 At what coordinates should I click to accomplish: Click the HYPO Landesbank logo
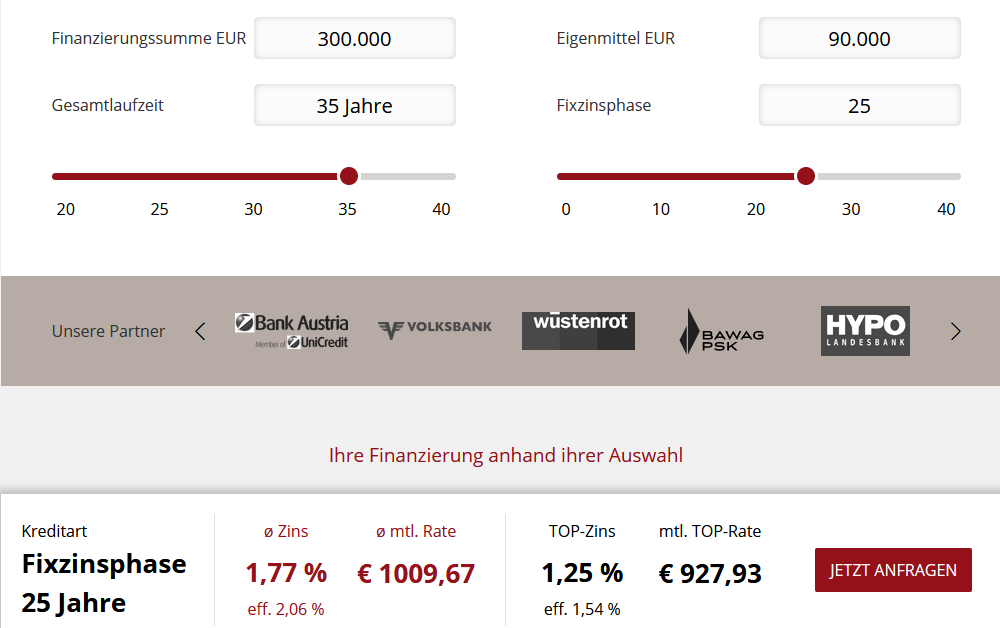pos(865,331)
